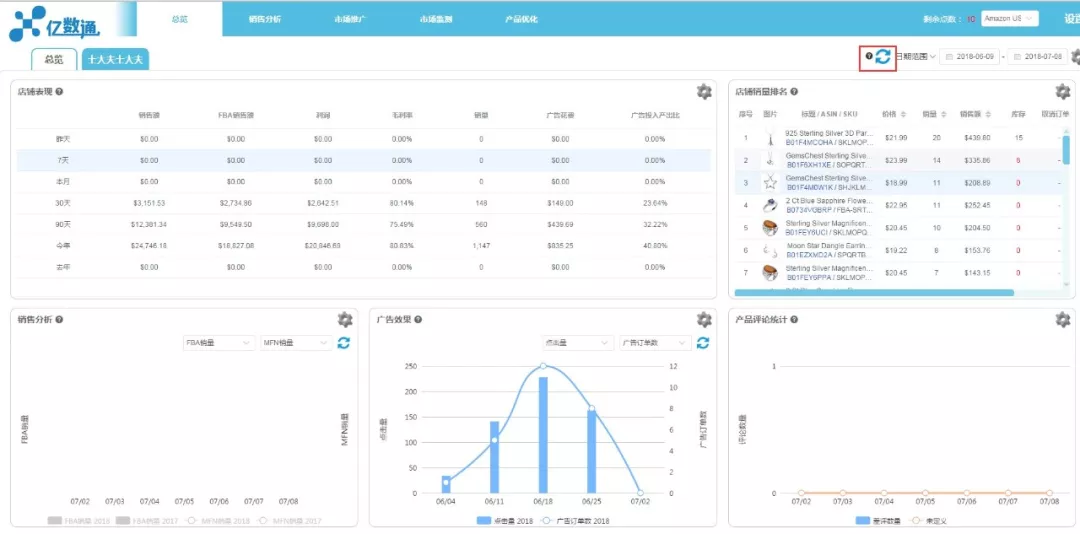Go to the 销售分析 top menu
The image size is (1080, 534).
[265, 19]
